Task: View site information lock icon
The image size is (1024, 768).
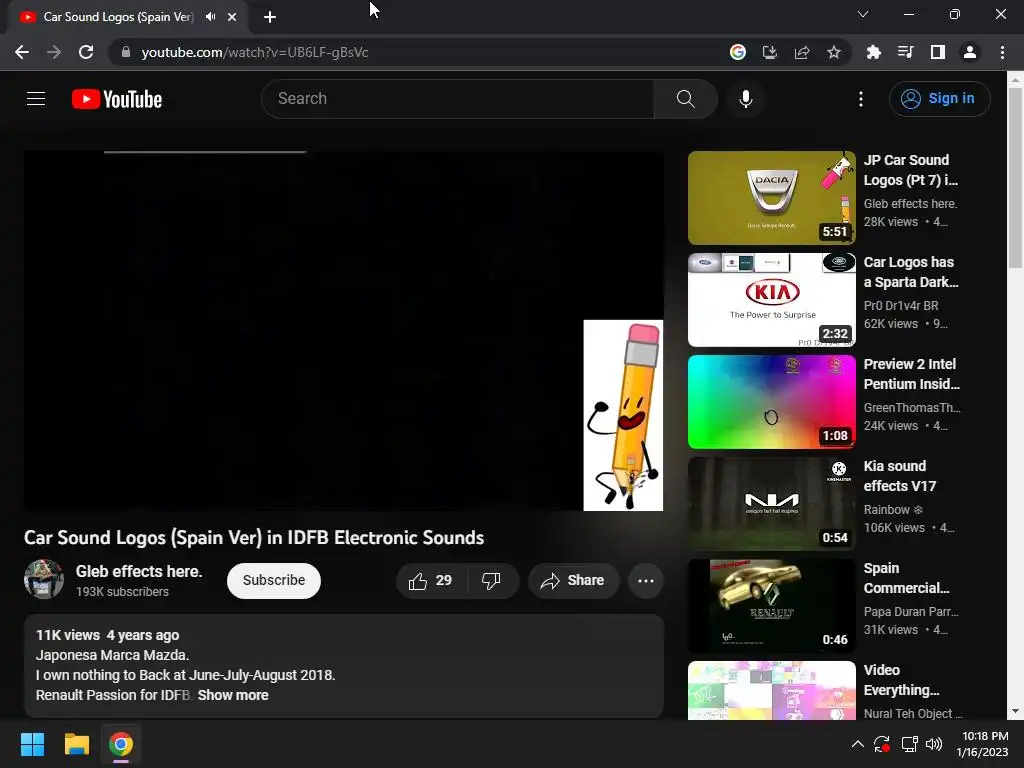Action: click(x=126, y=52)
